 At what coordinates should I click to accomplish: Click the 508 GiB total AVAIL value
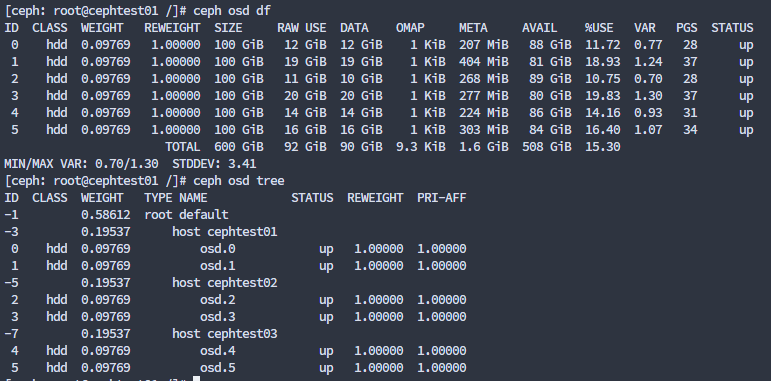547,147
